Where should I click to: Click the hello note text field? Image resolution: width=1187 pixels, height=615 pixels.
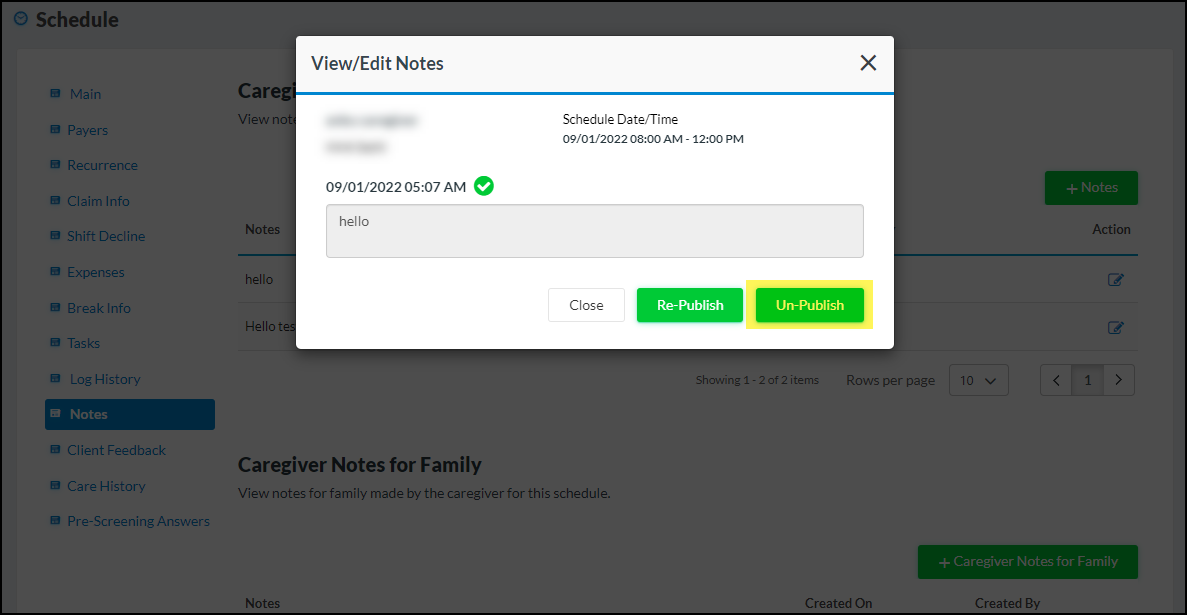594,231
